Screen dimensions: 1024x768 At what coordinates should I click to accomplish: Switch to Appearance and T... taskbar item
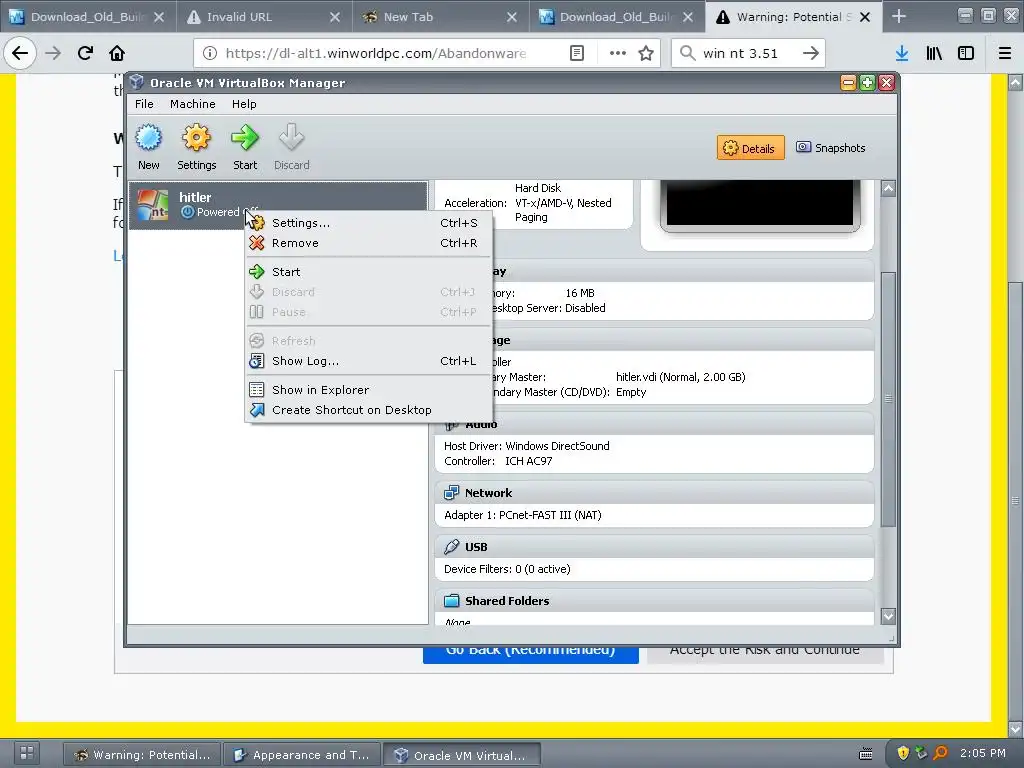302,754
